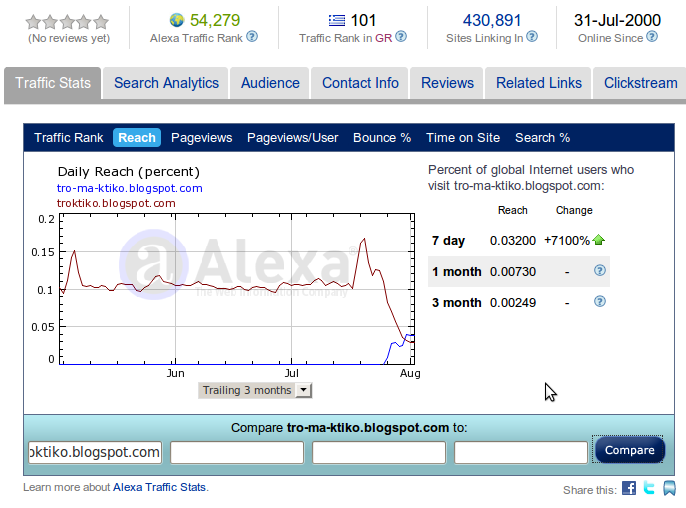The image size is (686, 508).
Task: Open the Reviews tab
Action: click(447, 83)
